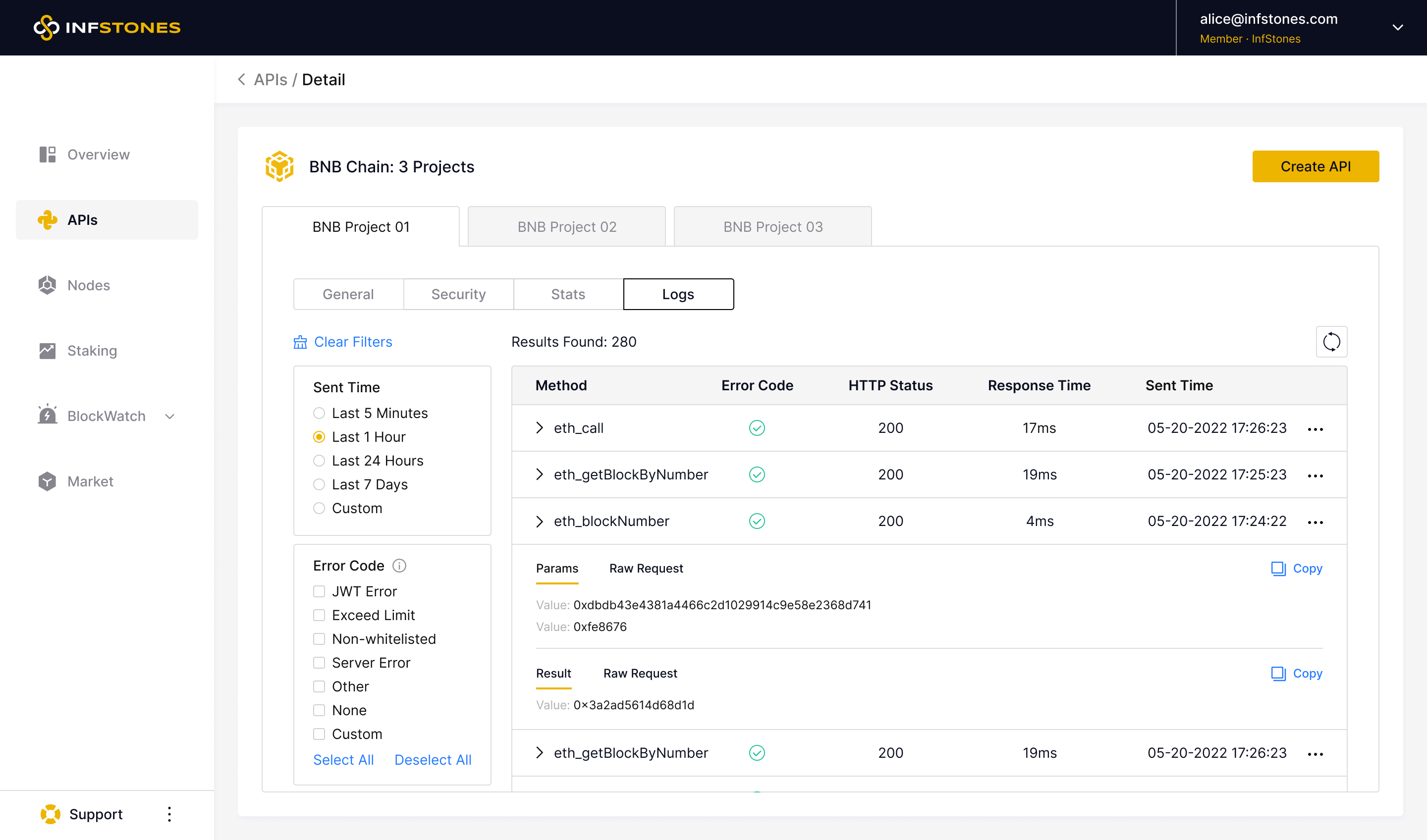Switch Params to the Raw Request view
This screenshot has height=840, width=1427.
[x=646, y=568]
